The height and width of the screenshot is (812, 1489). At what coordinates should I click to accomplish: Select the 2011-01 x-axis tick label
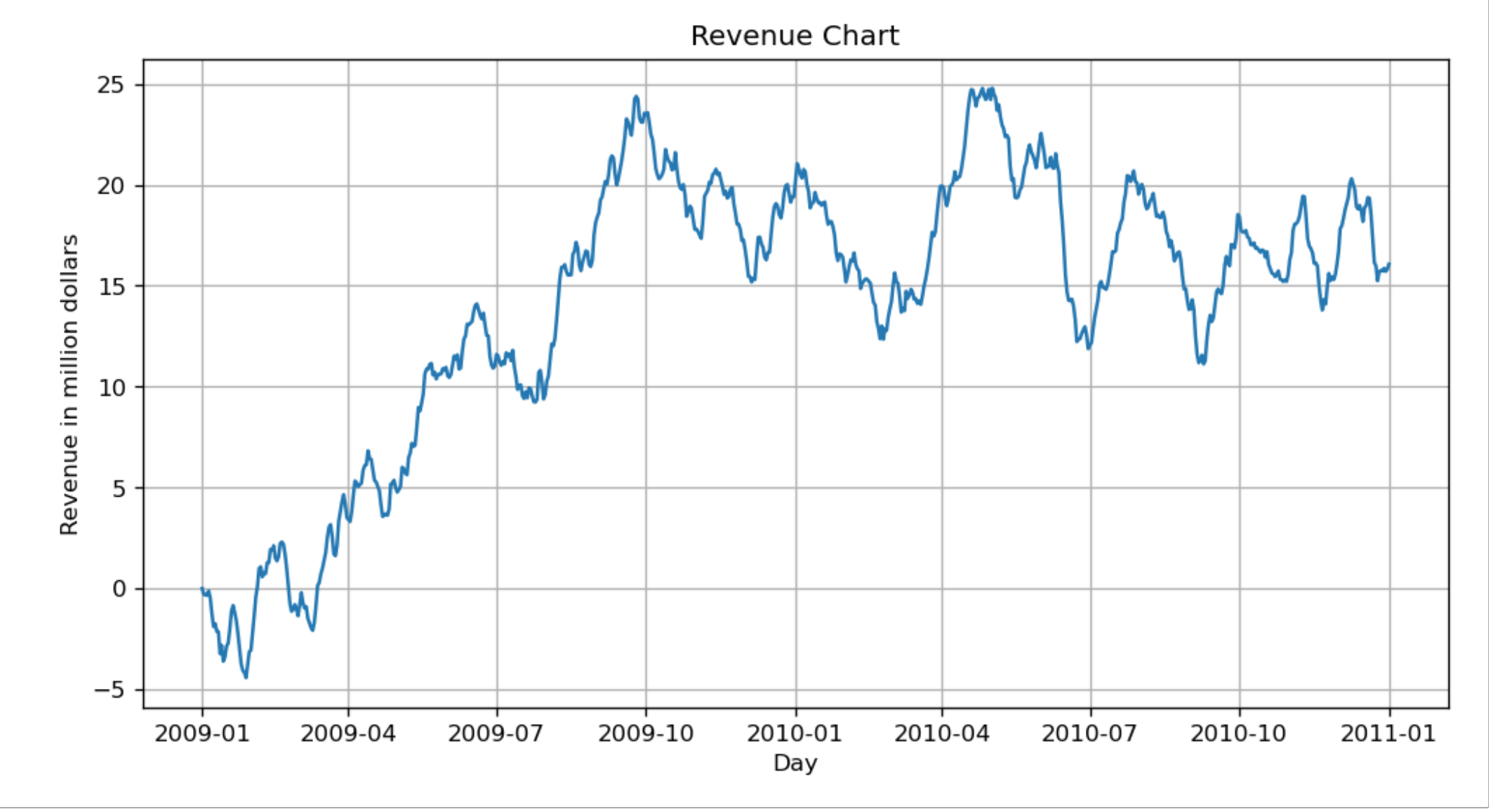[x=1389, y=734]
